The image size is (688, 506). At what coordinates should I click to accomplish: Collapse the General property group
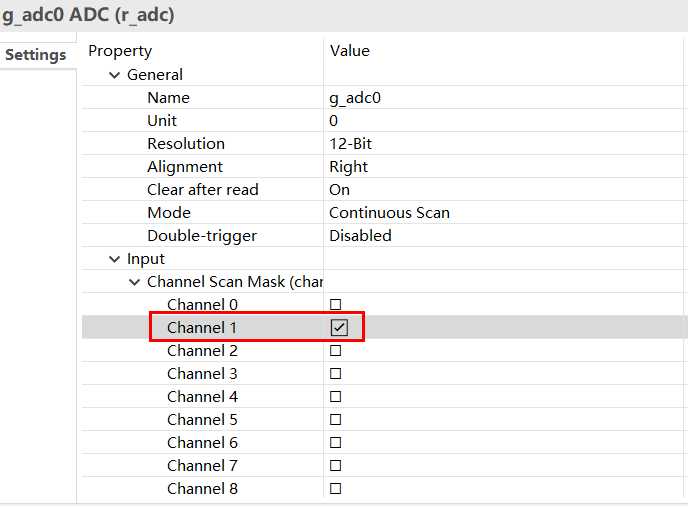coord(115,75)
